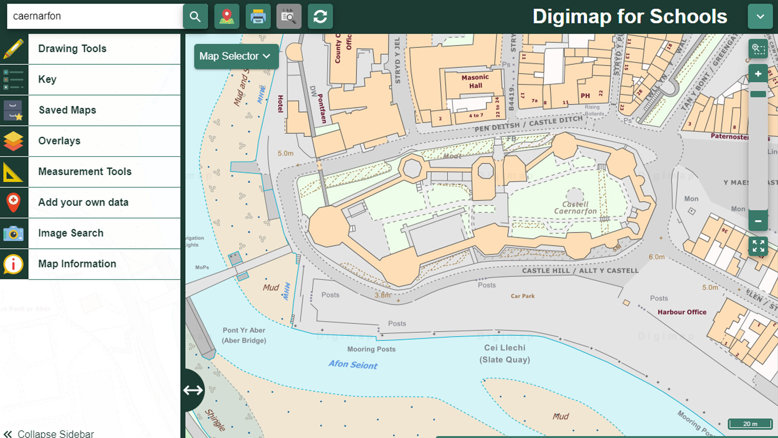
Task: Zoom out with the minus button
Action: (x=758, y=220)
